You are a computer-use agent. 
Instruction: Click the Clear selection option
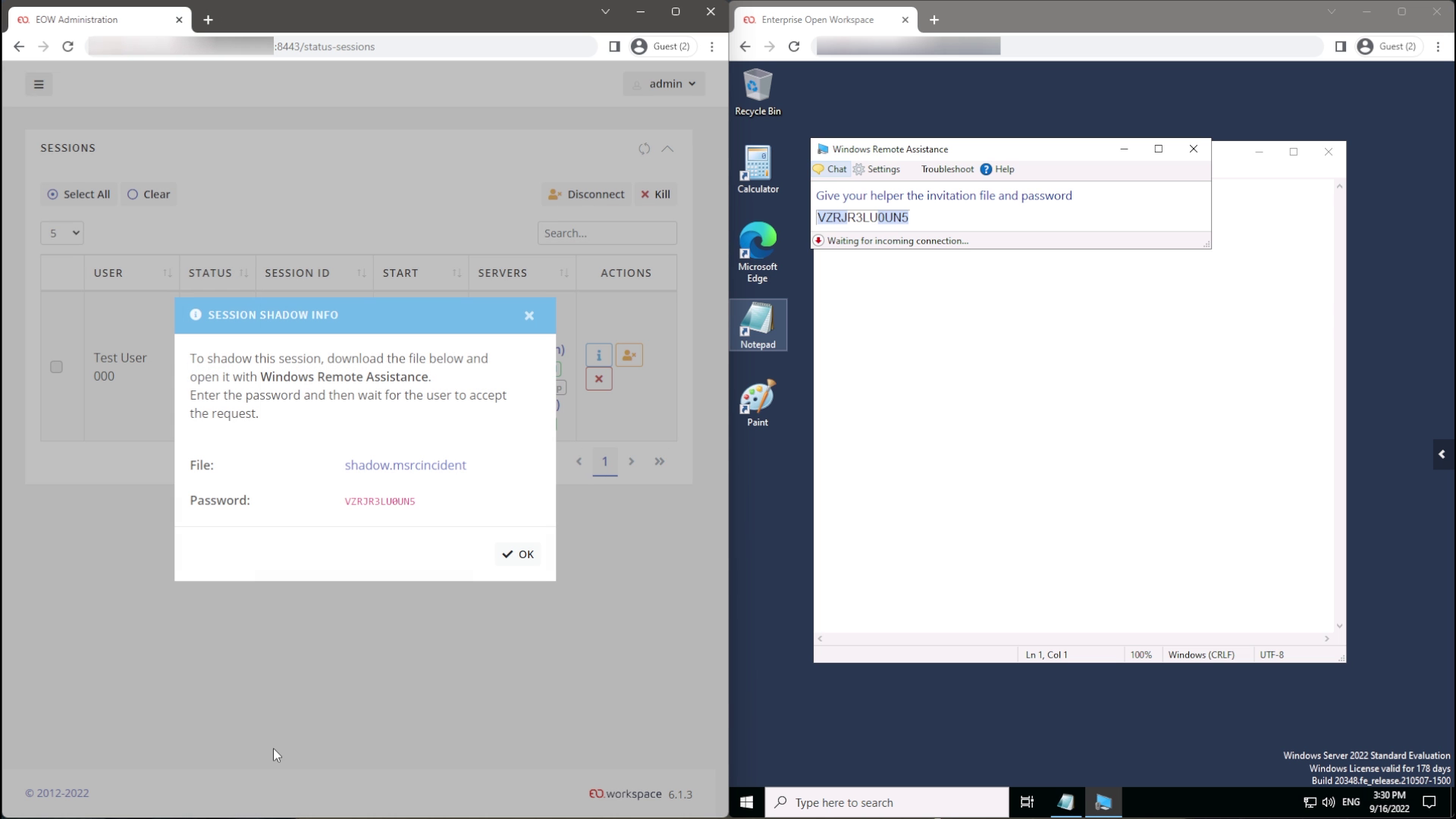[149, 194]
